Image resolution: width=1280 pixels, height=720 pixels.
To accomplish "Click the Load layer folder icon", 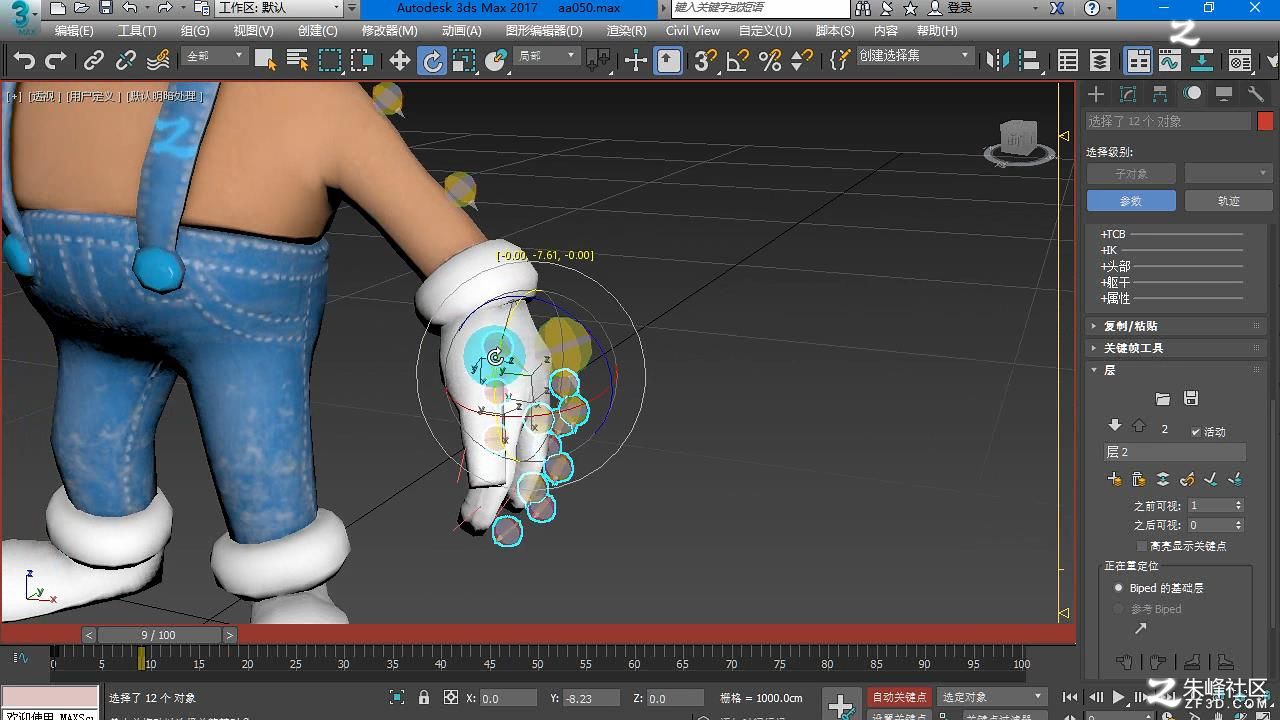I will [1162, 399].
